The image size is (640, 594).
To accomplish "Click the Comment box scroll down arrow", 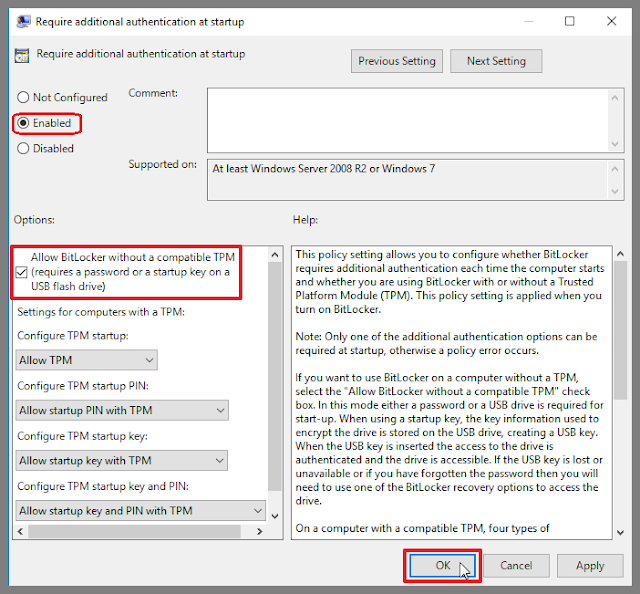I will (x=615, y=144).
